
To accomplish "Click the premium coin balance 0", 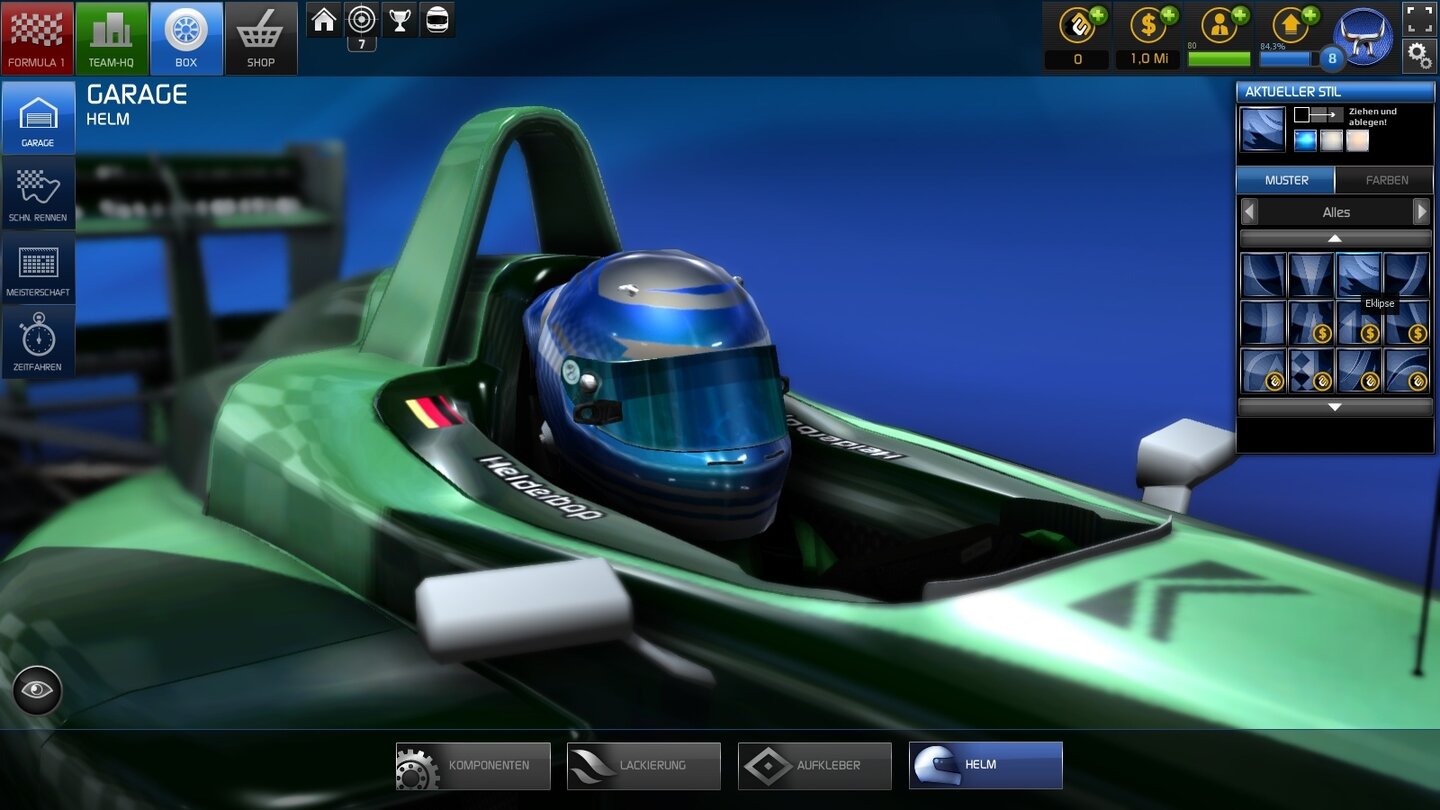I will pos(1077,59).
